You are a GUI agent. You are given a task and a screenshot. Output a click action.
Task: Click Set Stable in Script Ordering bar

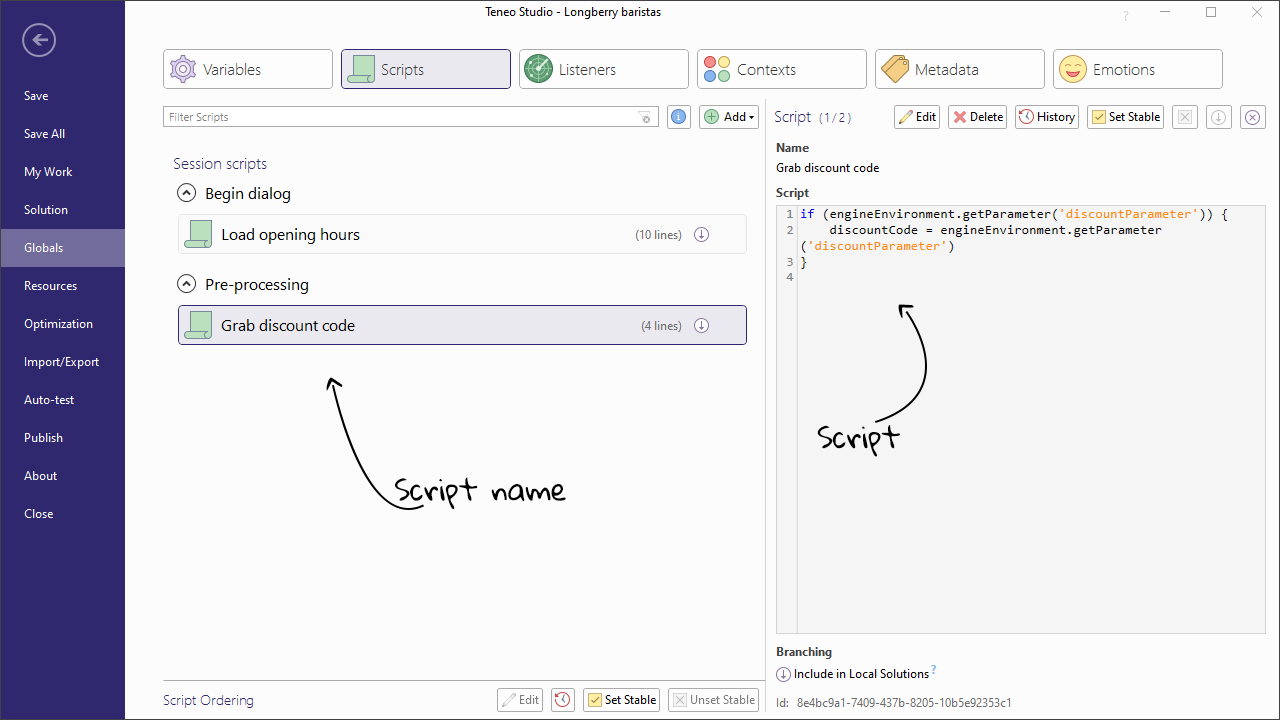(621, 700)
